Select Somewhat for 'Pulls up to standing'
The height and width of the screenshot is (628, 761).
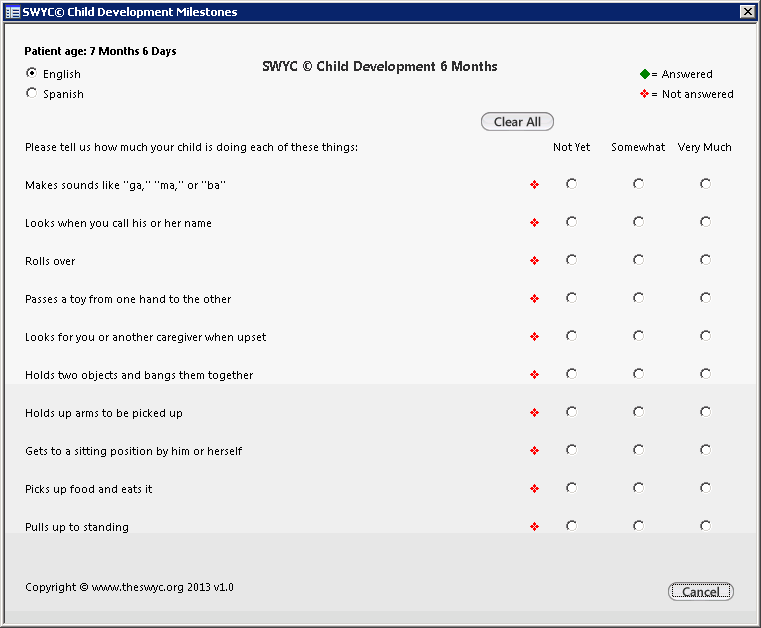[x=638, y=526]
